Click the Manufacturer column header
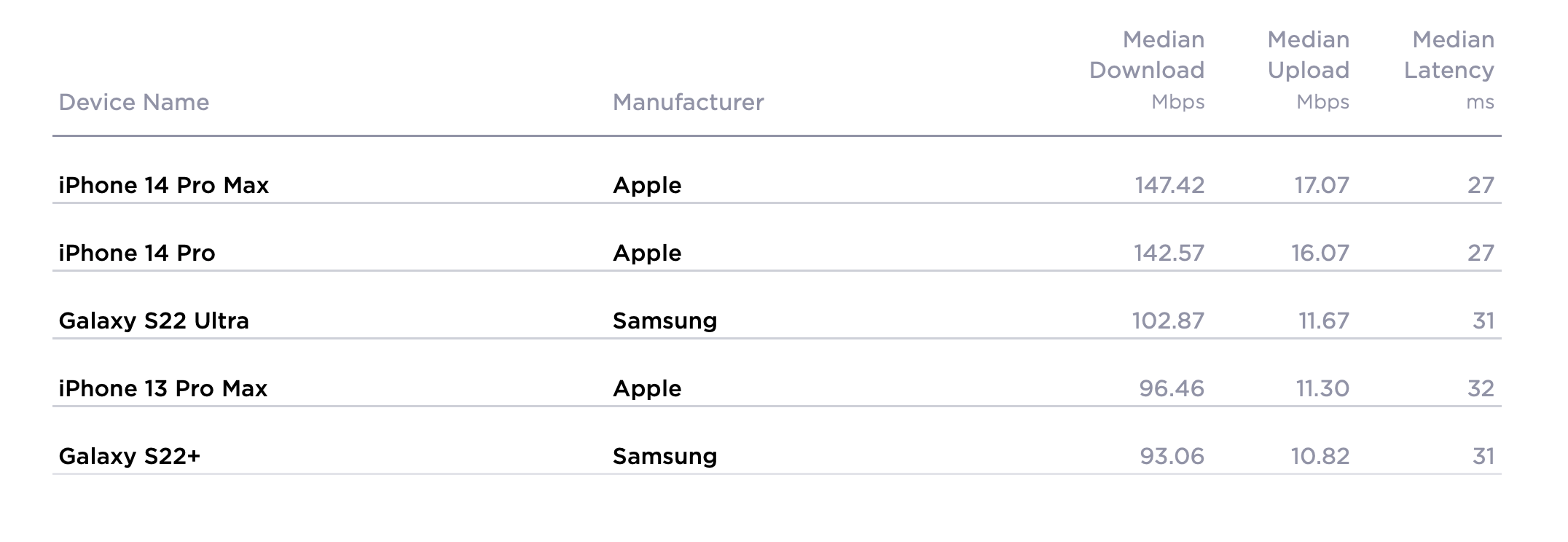Screen dimensions: 1568x542 point(688,102)
